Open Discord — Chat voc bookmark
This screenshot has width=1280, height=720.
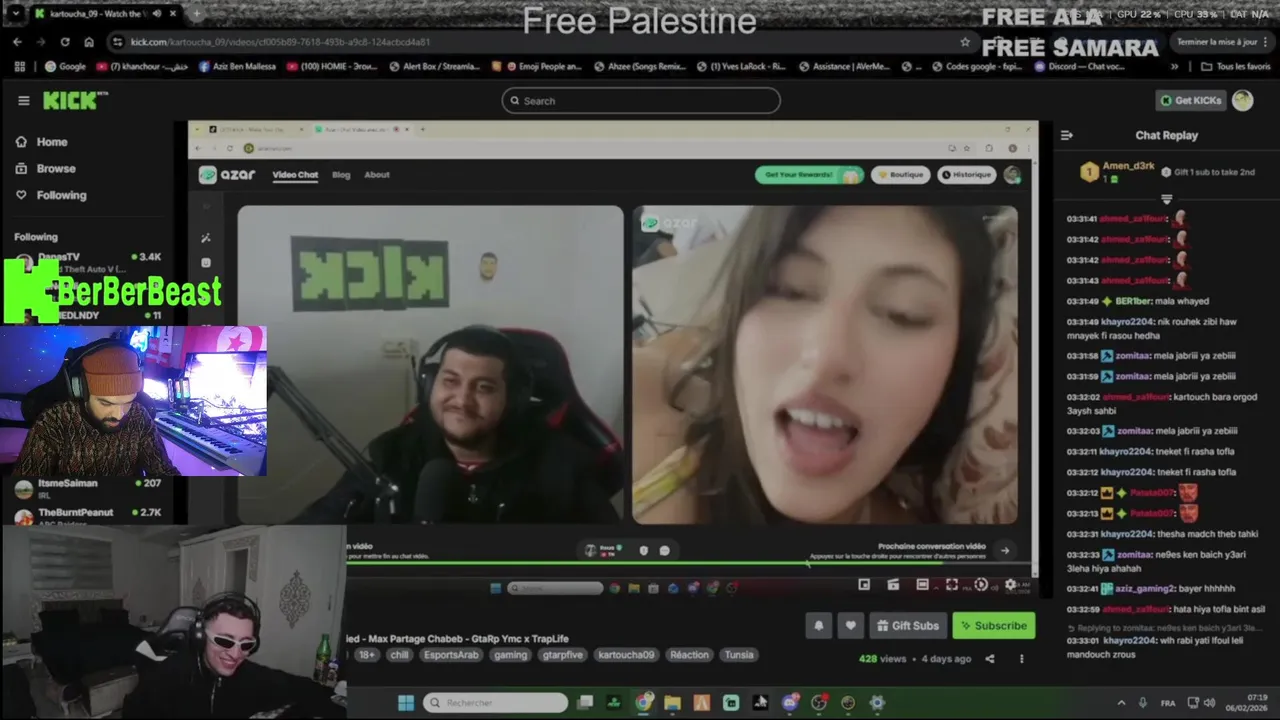tap(1079, 67)
